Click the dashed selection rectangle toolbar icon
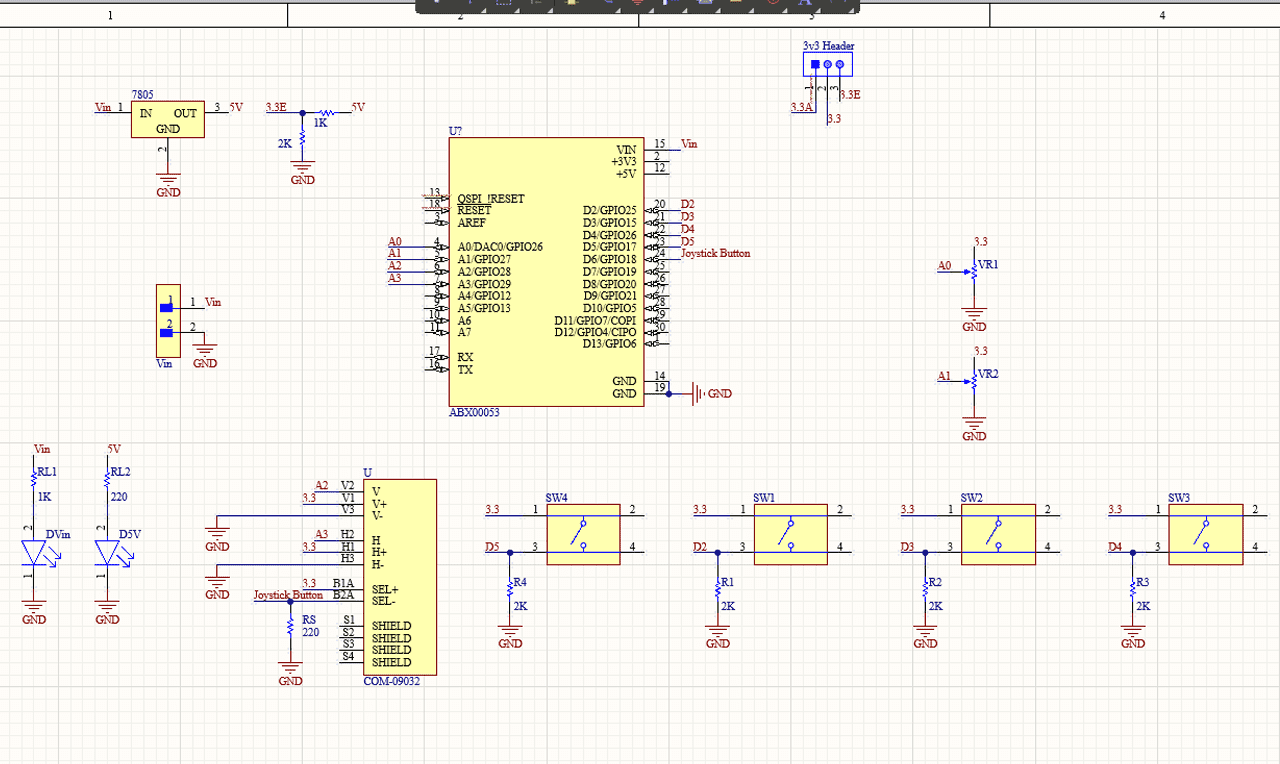Image resolution: width=1280 pixels, height=764 pixels. (503, 3)
